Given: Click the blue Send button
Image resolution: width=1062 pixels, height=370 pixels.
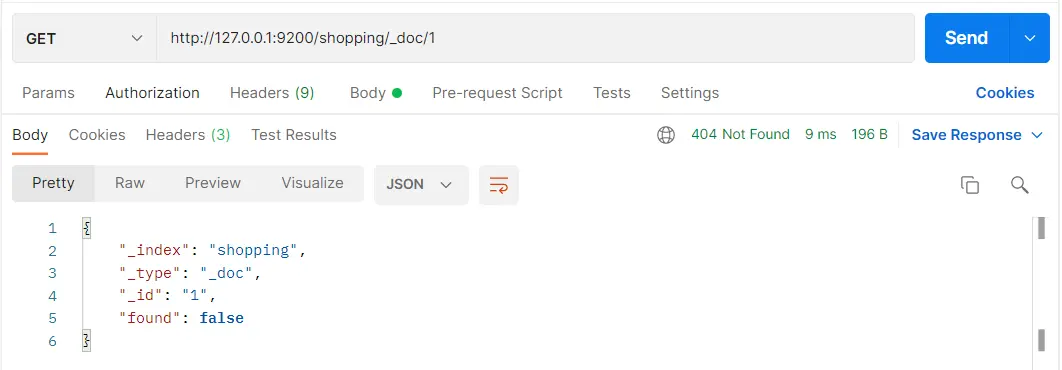Looking at the screenshot, I should pyautogui.click(x=967, y=38).
